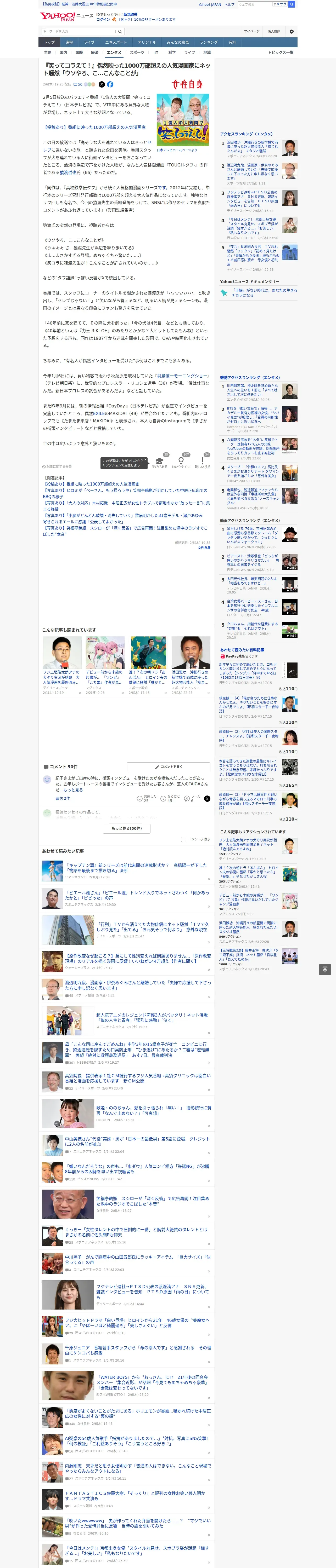Share the comment on X
Viewport: 336px width, 1568px height.
coord(207,799)
